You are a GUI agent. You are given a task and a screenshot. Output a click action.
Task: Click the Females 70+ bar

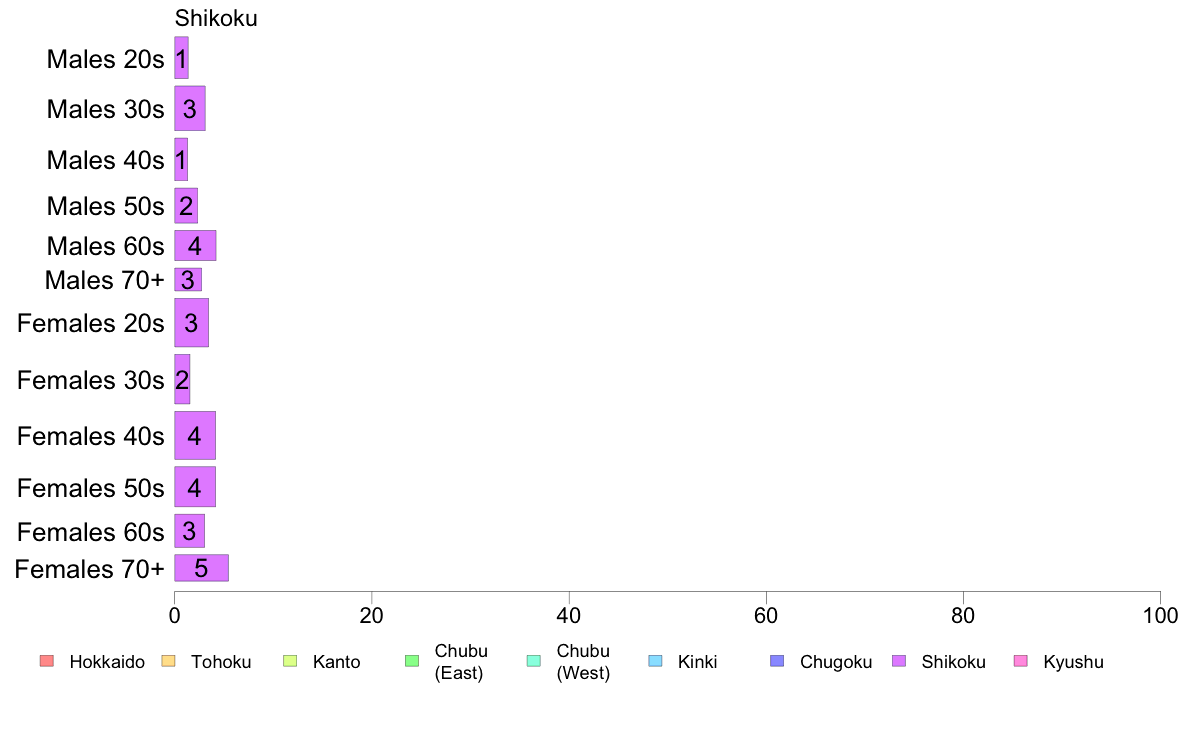(x=202, y=568)
